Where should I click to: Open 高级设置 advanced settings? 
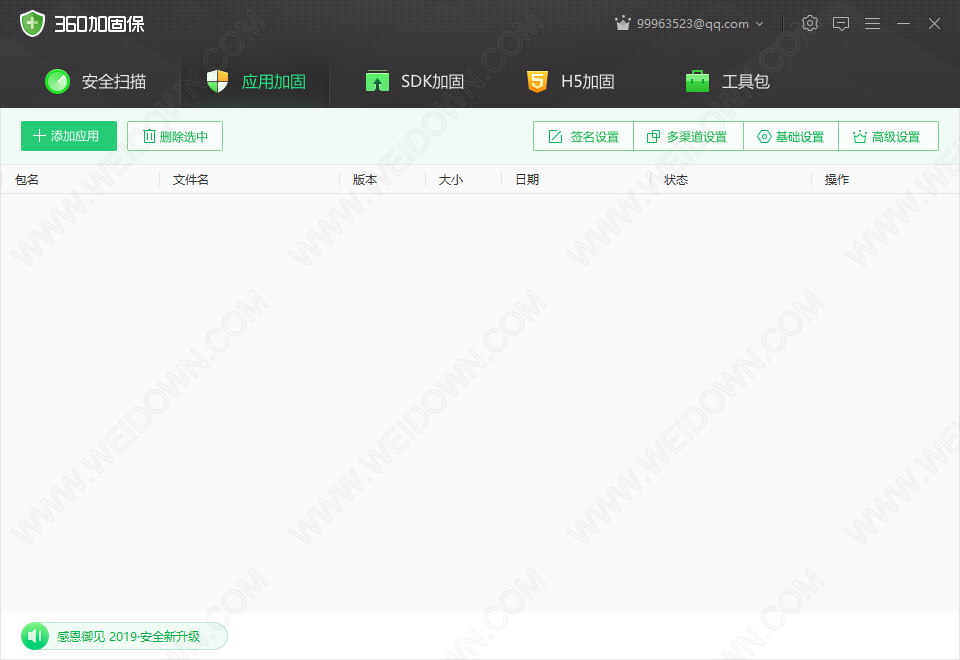888,136
